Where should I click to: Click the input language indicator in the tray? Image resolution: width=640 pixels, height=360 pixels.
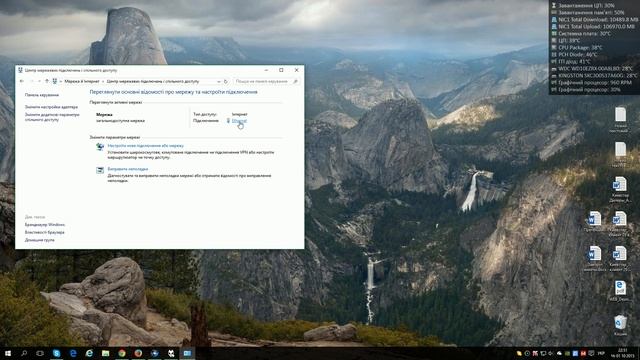pyautogui.click(x=601, y=353)
